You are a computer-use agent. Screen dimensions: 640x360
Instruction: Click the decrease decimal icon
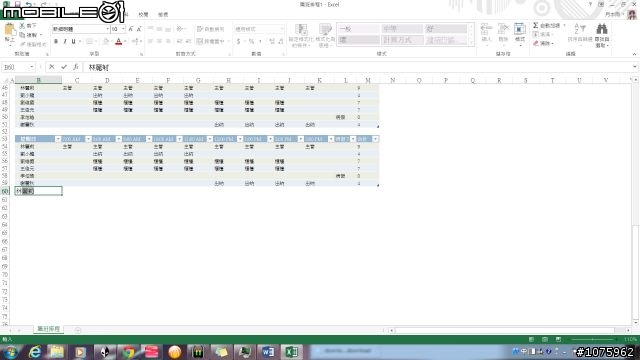[x=281, y=41]
